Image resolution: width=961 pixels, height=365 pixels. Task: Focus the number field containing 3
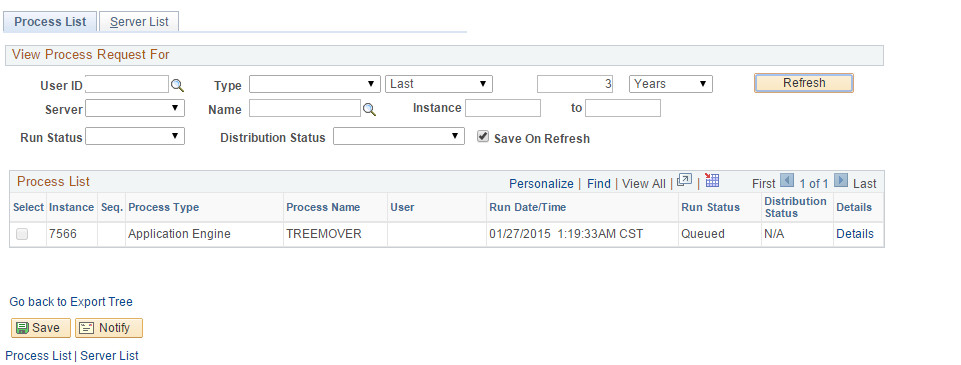(575, 84)
